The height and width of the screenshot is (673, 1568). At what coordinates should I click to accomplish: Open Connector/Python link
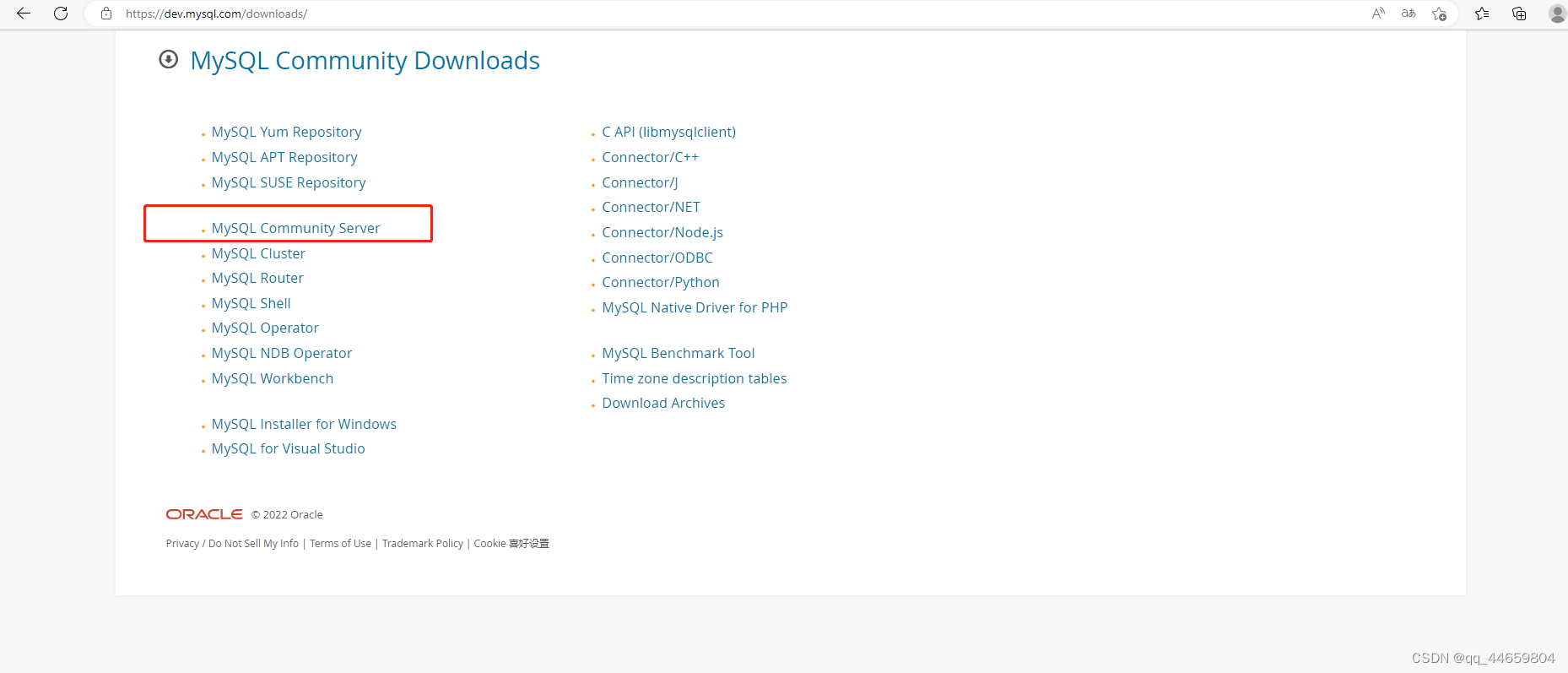coord(661,282)
